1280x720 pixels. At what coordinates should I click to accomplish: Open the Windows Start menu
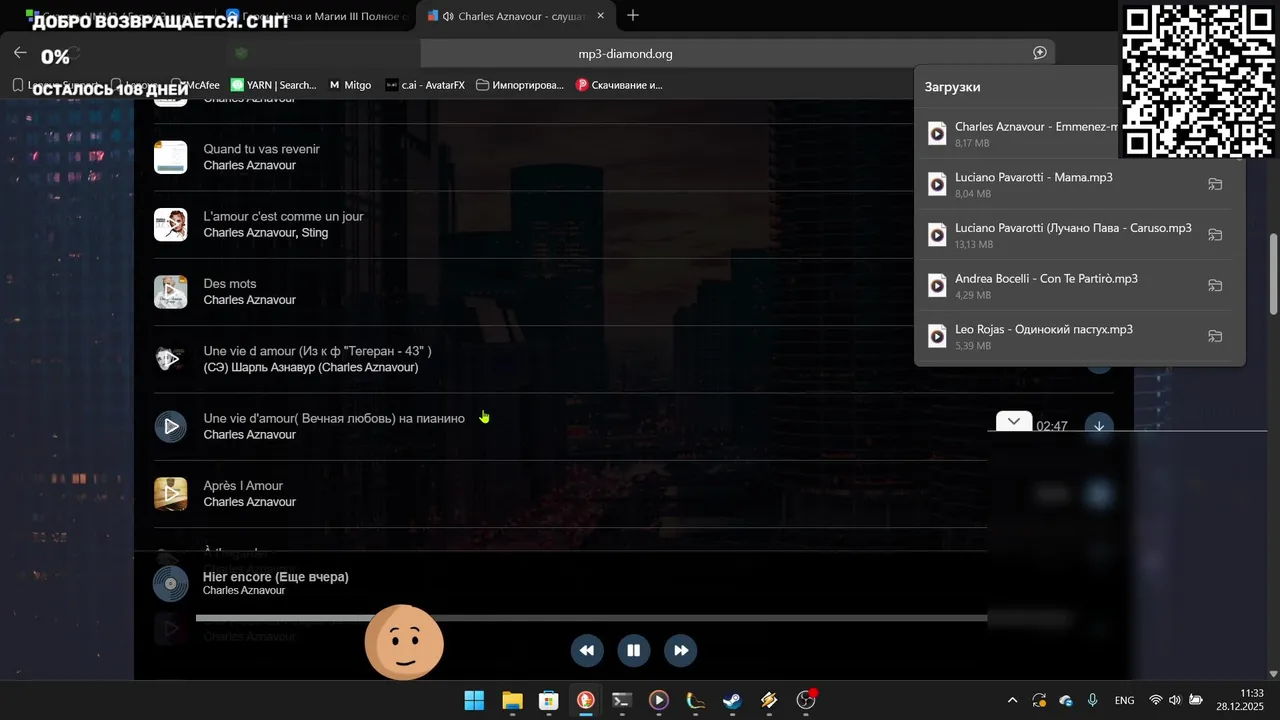click(x=474, y=700)
